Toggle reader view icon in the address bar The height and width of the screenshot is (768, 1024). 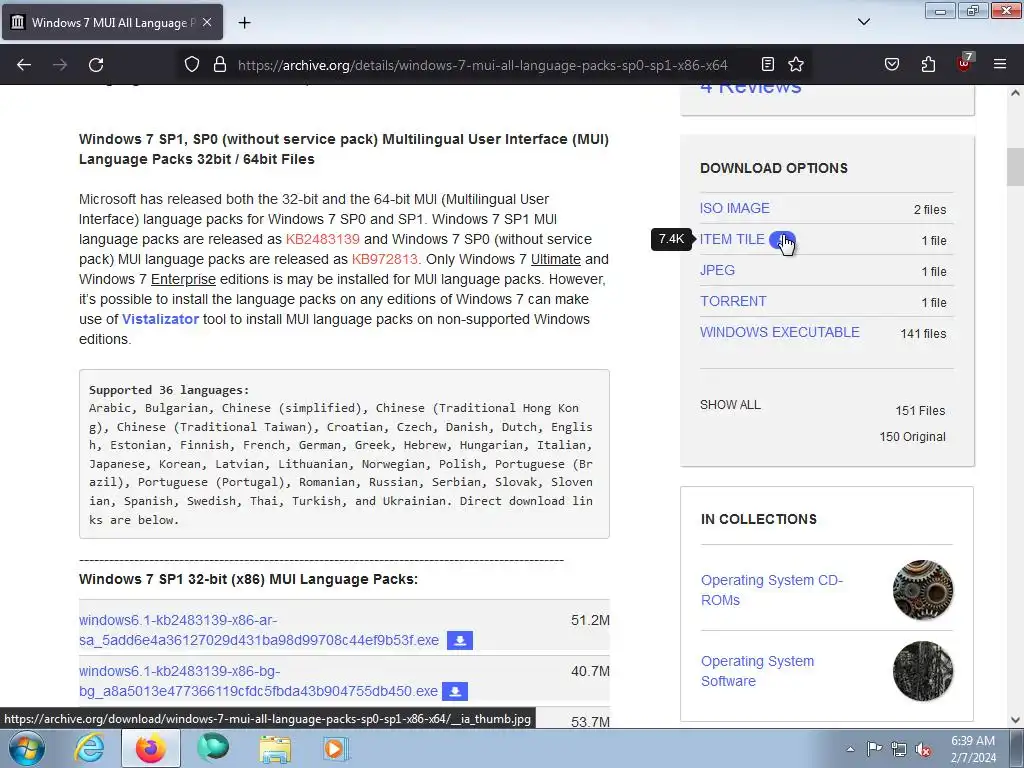click(x=768, y=64)
